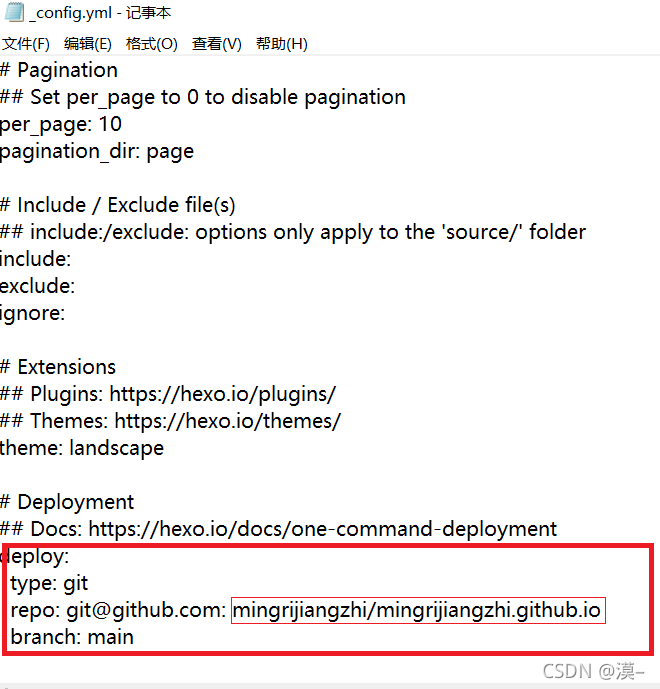Click the '# Pagination' comment line
The width and height of the screenshot is (660, 689).
pos(59,70)
